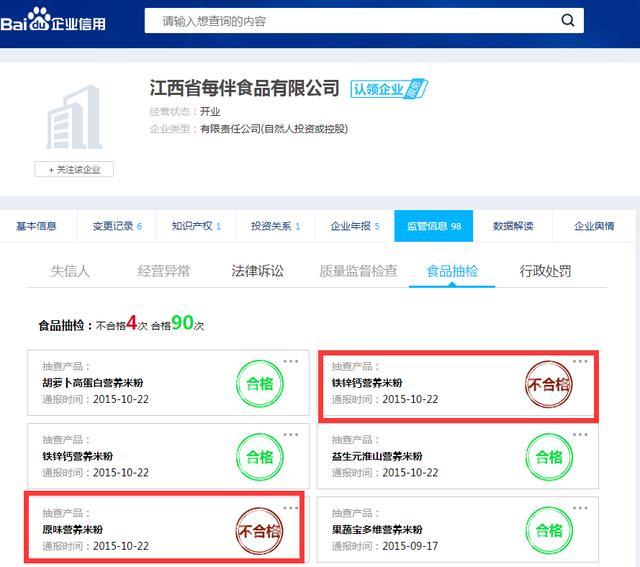Open the 数据解读 tab

tap(513, 226)
